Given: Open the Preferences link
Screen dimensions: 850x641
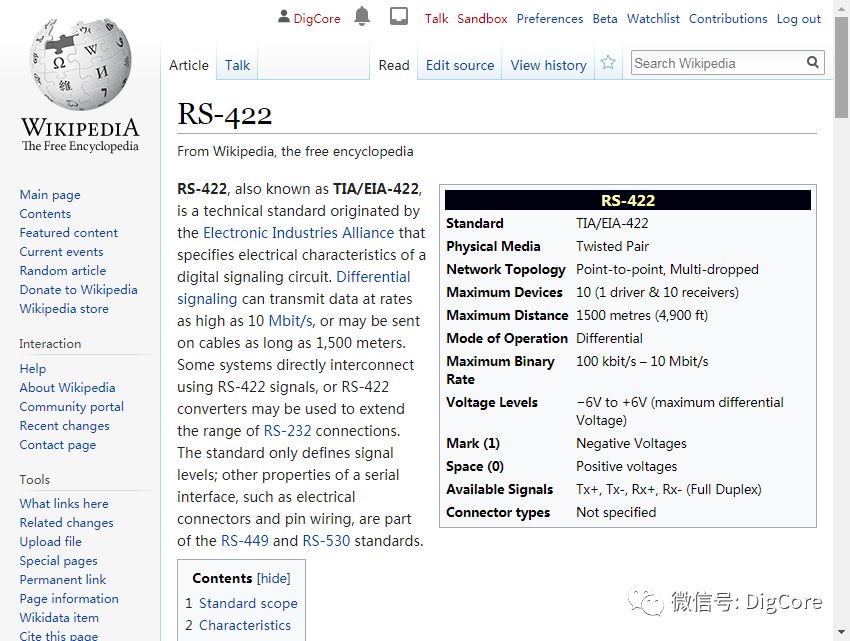Looking at the screenshot, I should coord(549,18).
